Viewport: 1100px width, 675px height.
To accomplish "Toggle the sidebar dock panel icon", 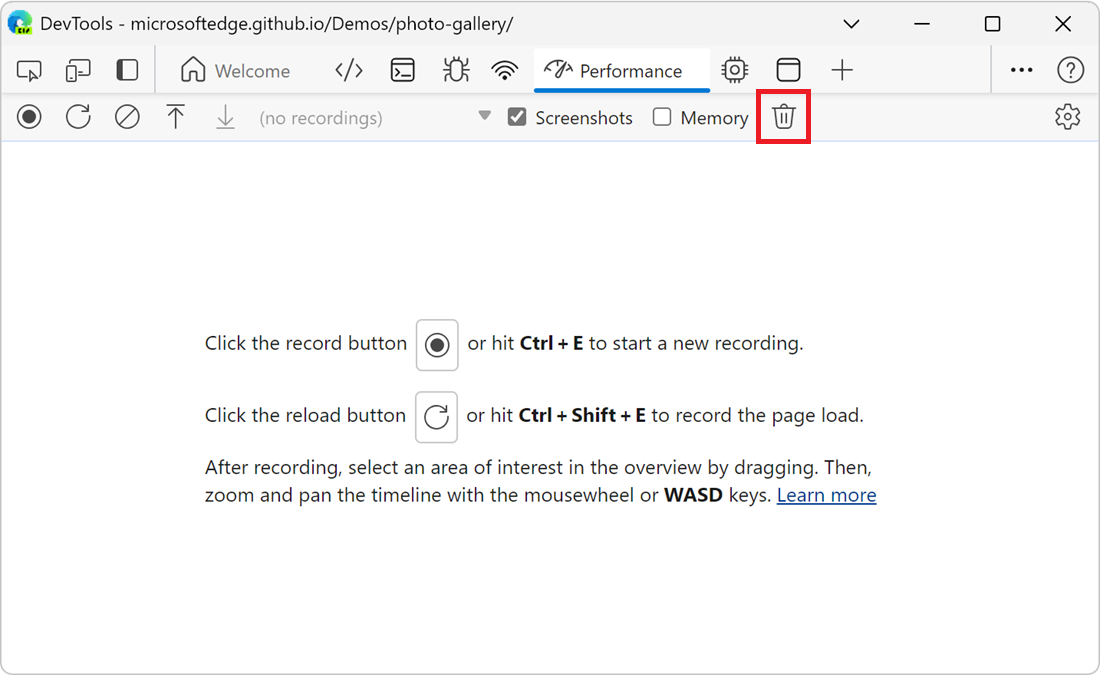I will (127, 71).
